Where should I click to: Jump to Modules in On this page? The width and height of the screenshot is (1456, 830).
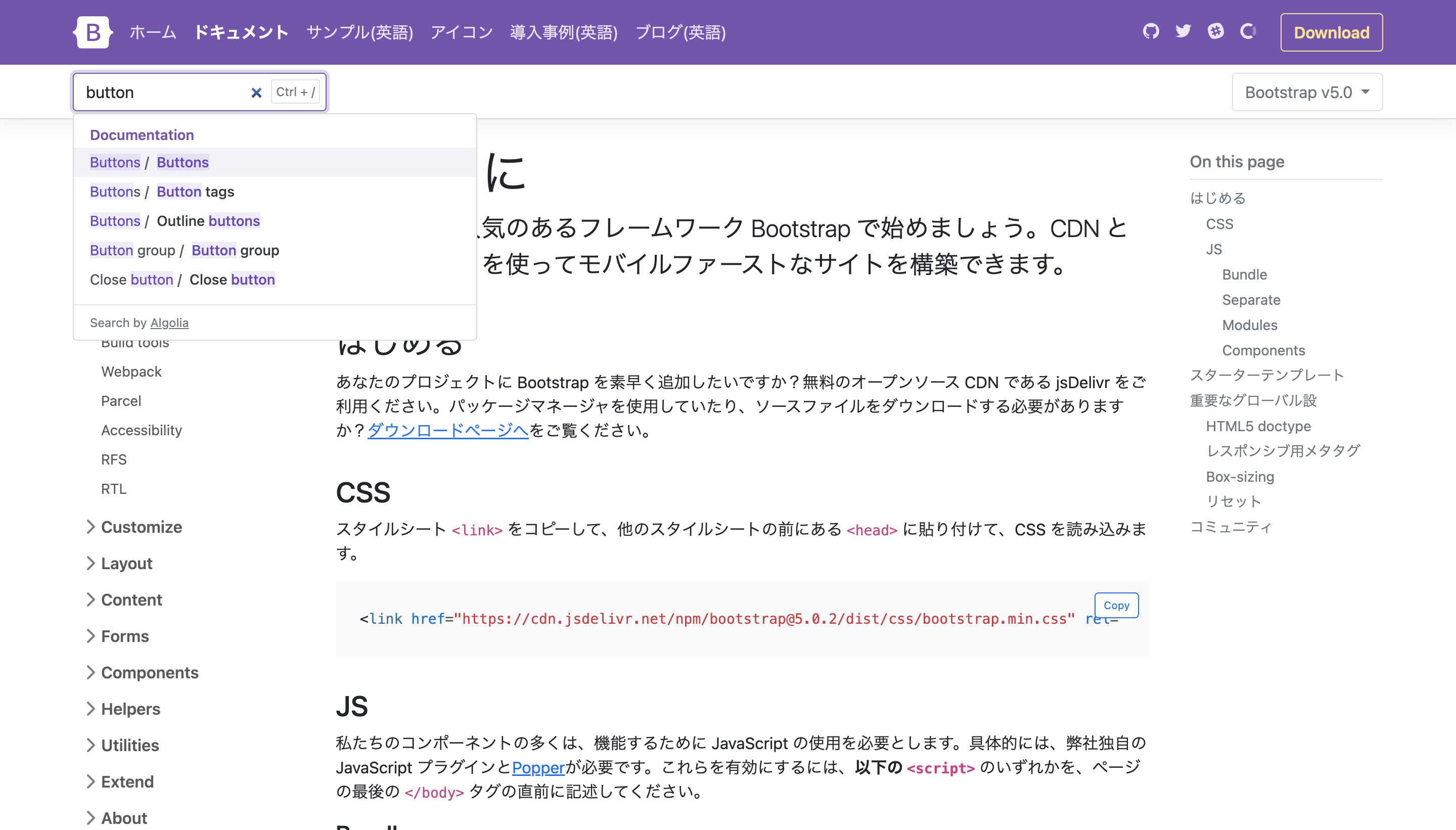(1250, 325)
